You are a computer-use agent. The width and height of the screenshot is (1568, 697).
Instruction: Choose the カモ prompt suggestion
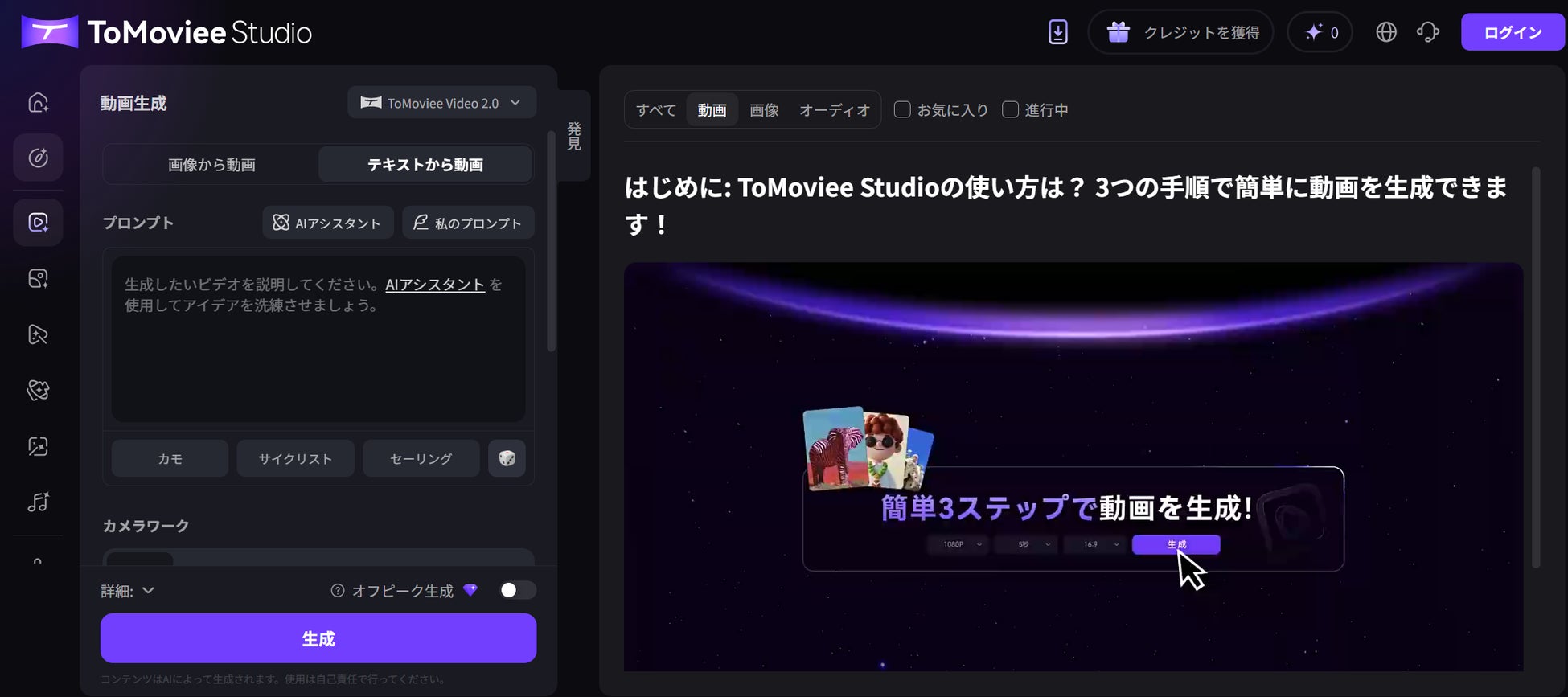(170, 458)
